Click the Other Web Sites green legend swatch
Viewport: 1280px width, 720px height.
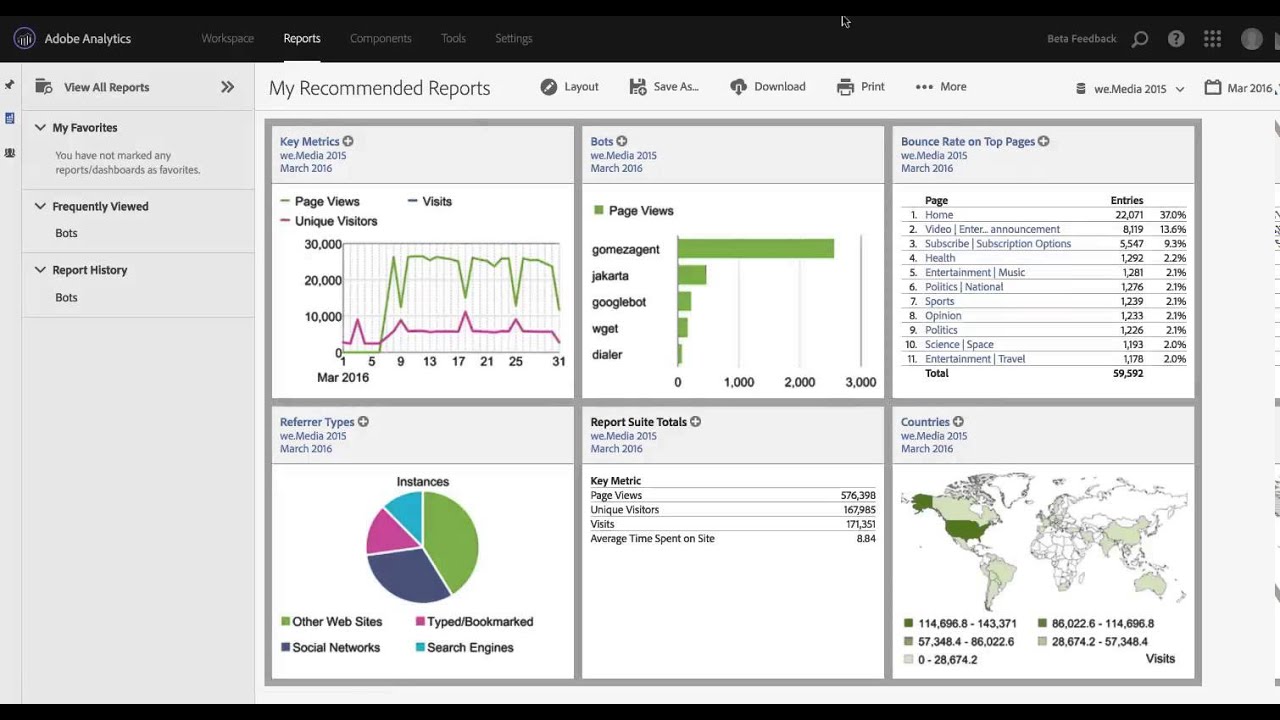pos(286,622)
